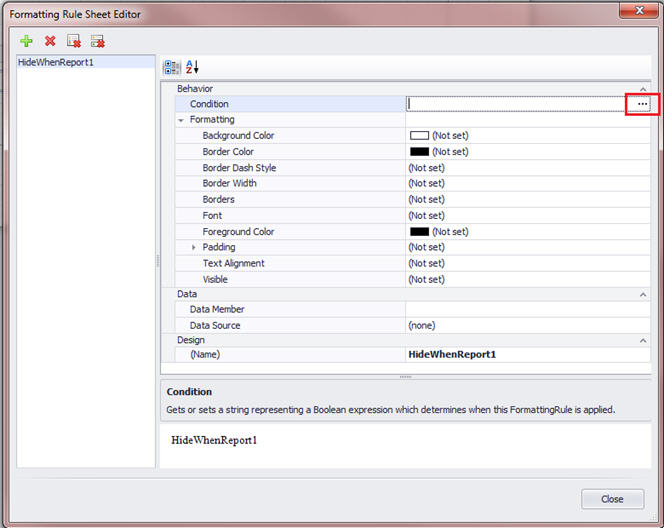The width and height of the screenshot is (664, 528).
Task: Click the Background Color swatch
Action: (419, 136)
